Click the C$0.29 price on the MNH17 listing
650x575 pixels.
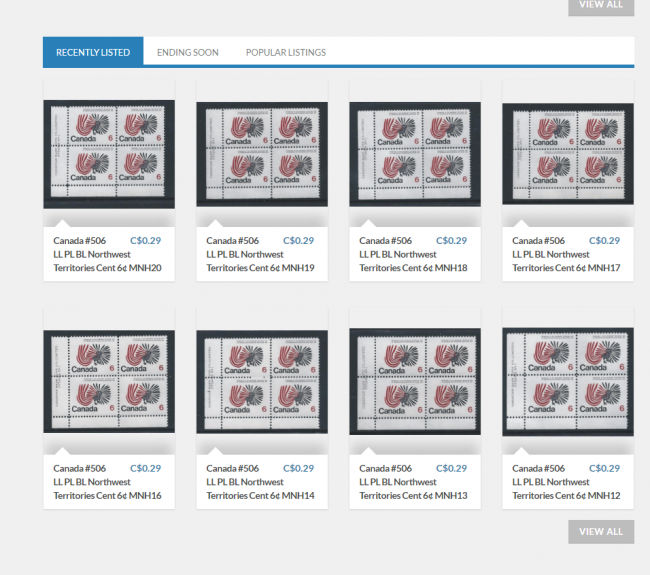tap(604, 240)
